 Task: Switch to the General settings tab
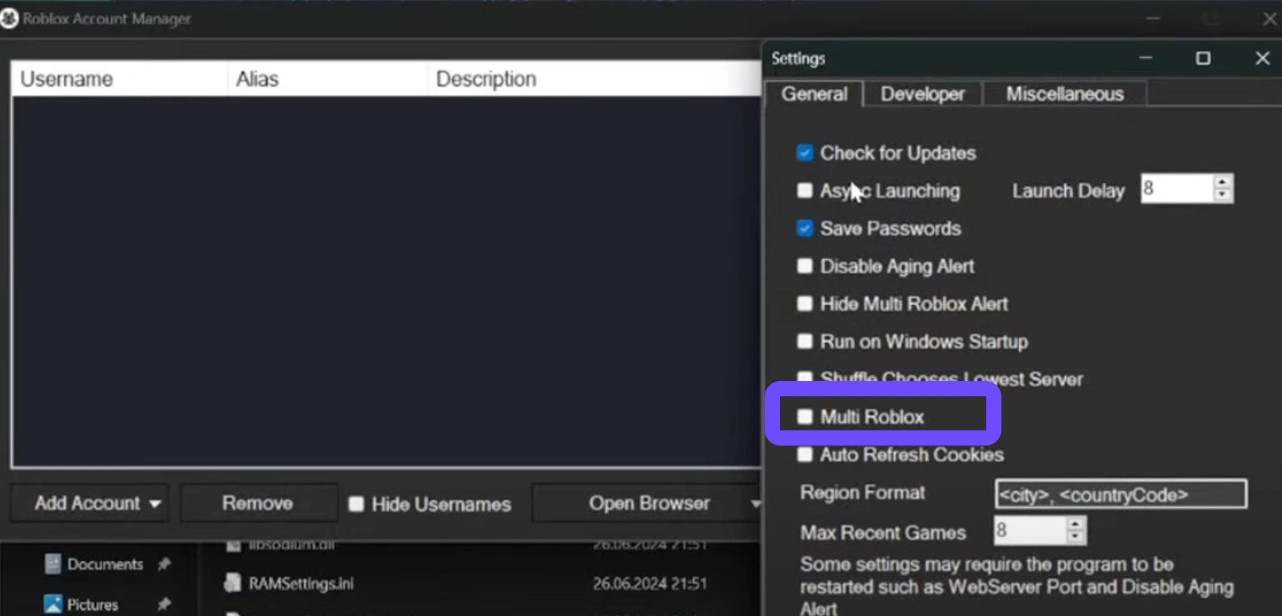814,94
